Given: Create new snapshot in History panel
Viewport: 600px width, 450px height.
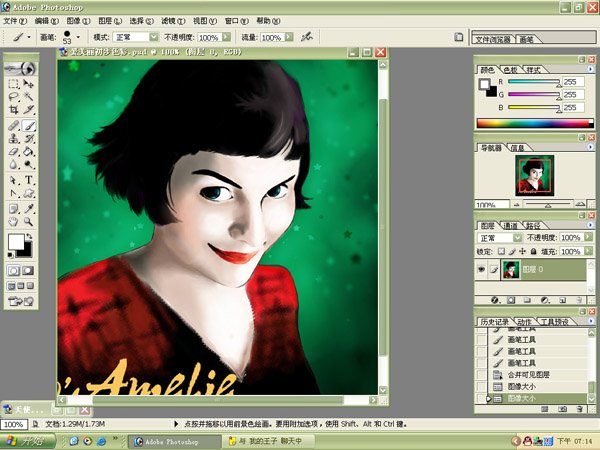Looking at the screenshot, I should click(562, 409).
